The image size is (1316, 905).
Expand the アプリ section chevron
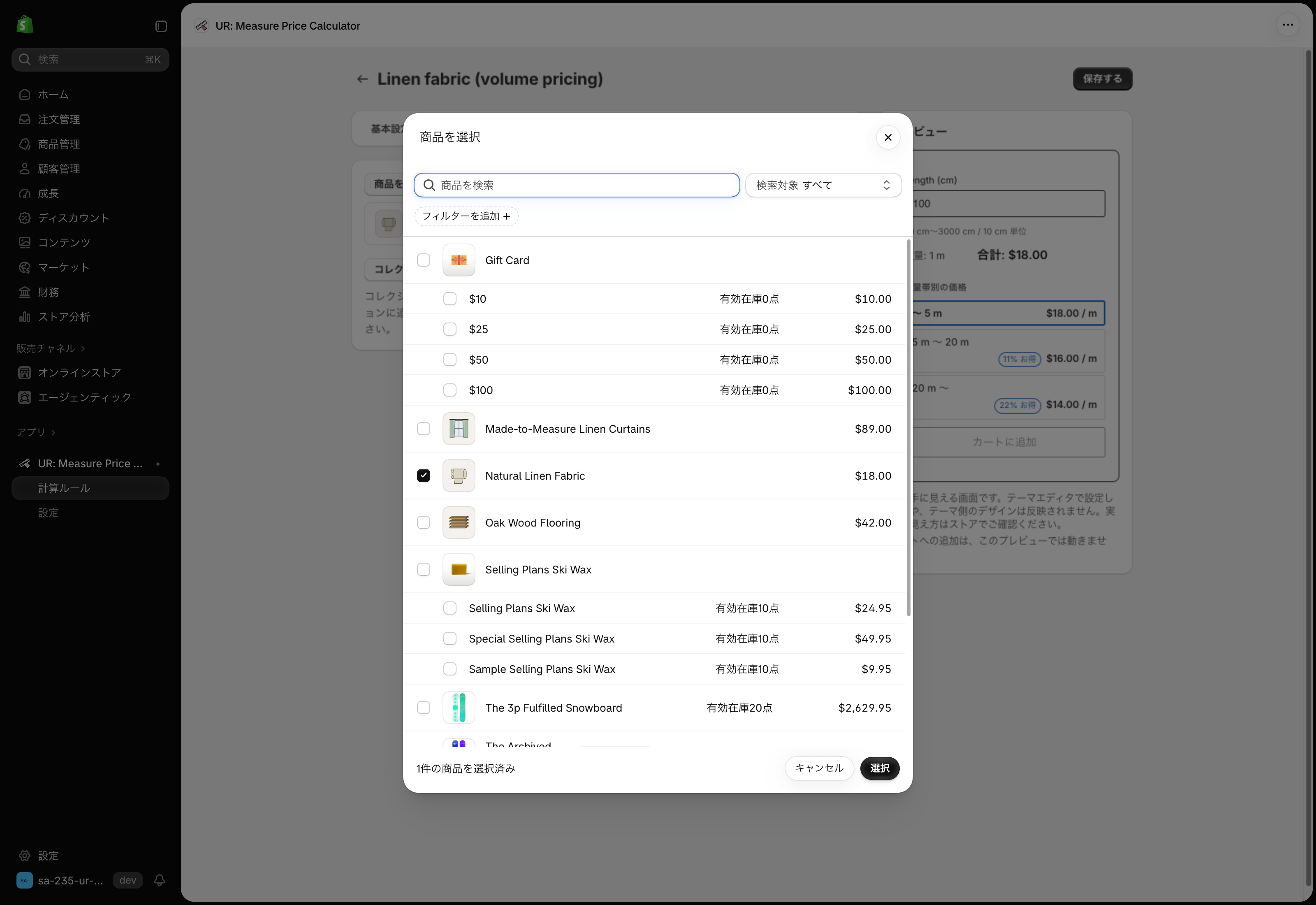pos(53,433)
